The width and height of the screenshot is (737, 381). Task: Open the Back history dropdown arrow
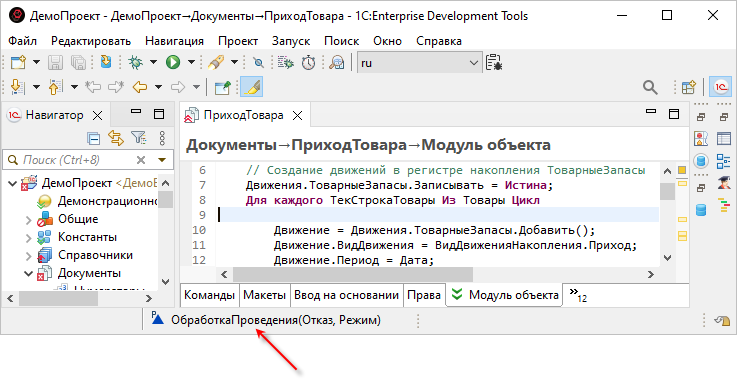158,87
